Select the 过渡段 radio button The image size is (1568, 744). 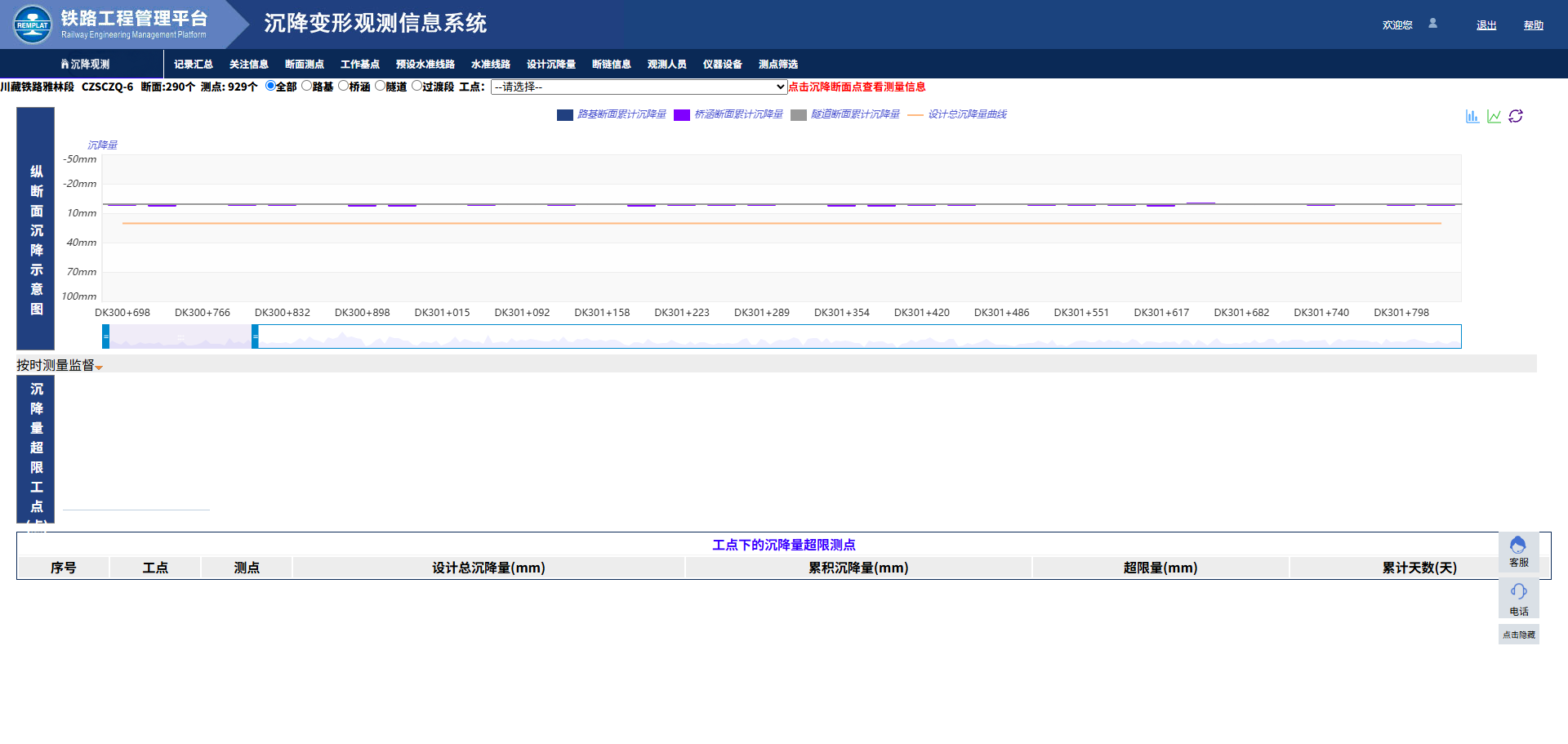(x=416, y=86)
